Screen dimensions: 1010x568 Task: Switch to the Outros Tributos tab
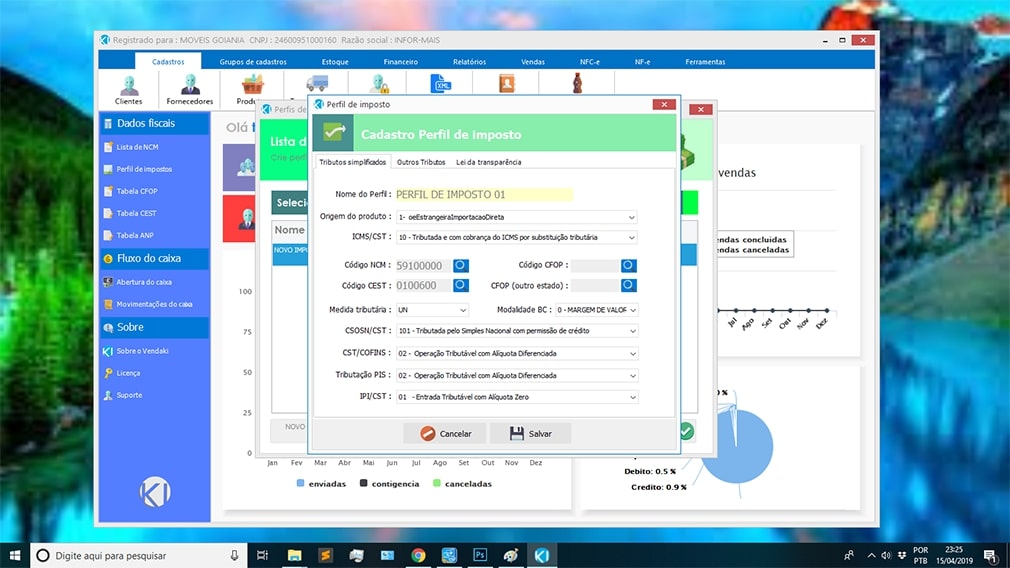pyautogui.click(x=421, y=162)
